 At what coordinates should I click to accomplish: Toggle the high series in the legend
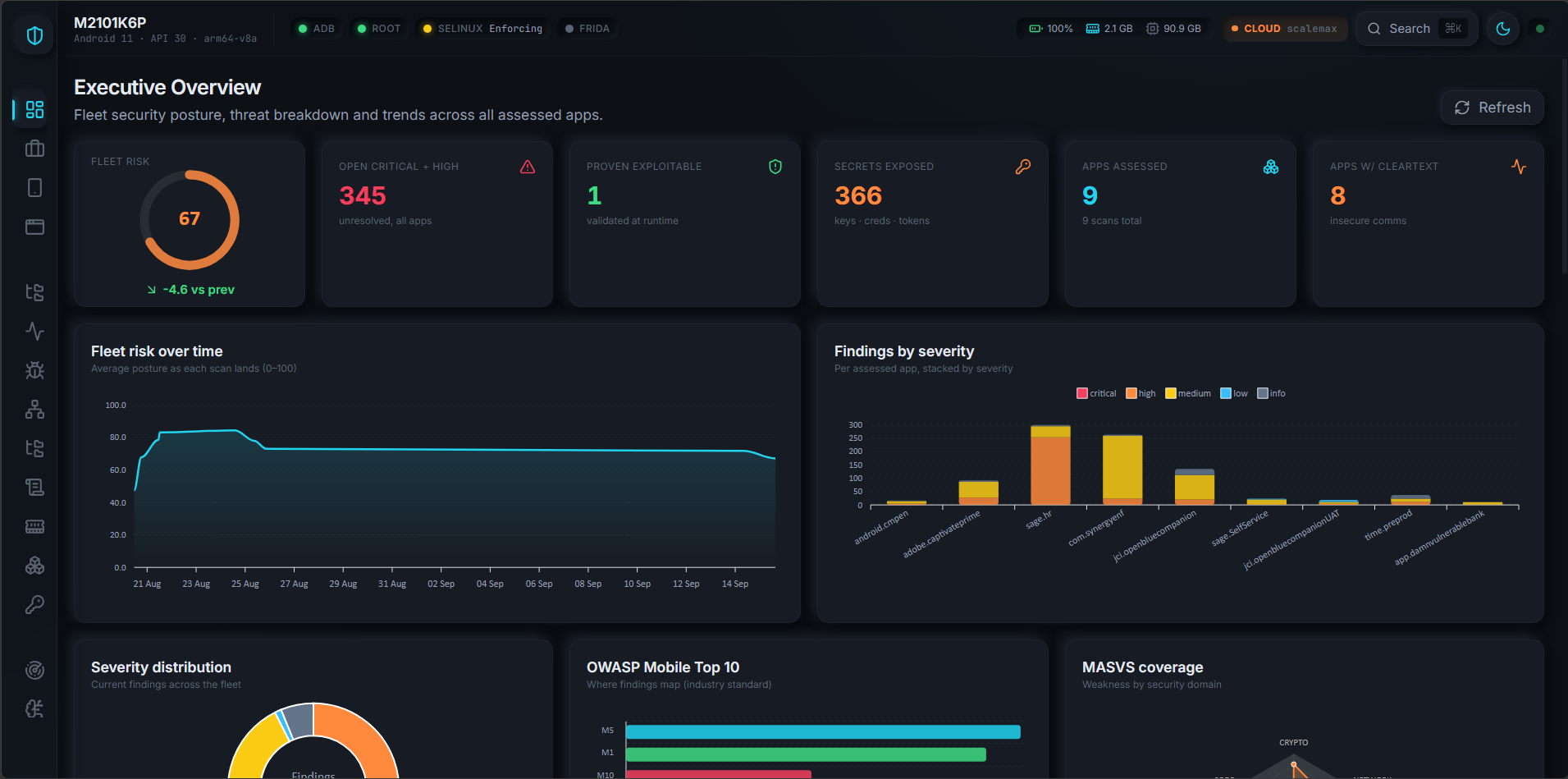click(x=1141, y=393)
